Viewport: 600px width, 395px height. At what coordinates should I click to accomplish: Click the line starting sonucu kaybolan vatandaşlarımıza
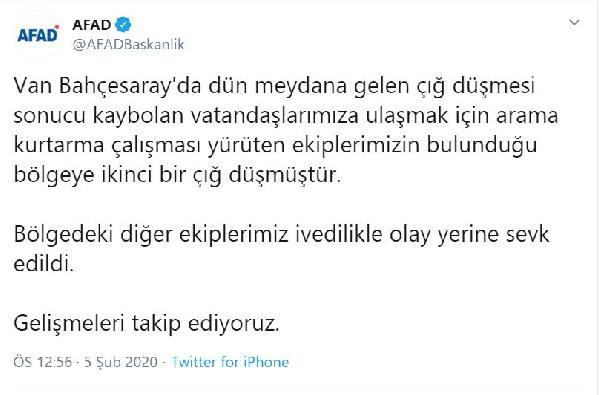pos(286,116)
